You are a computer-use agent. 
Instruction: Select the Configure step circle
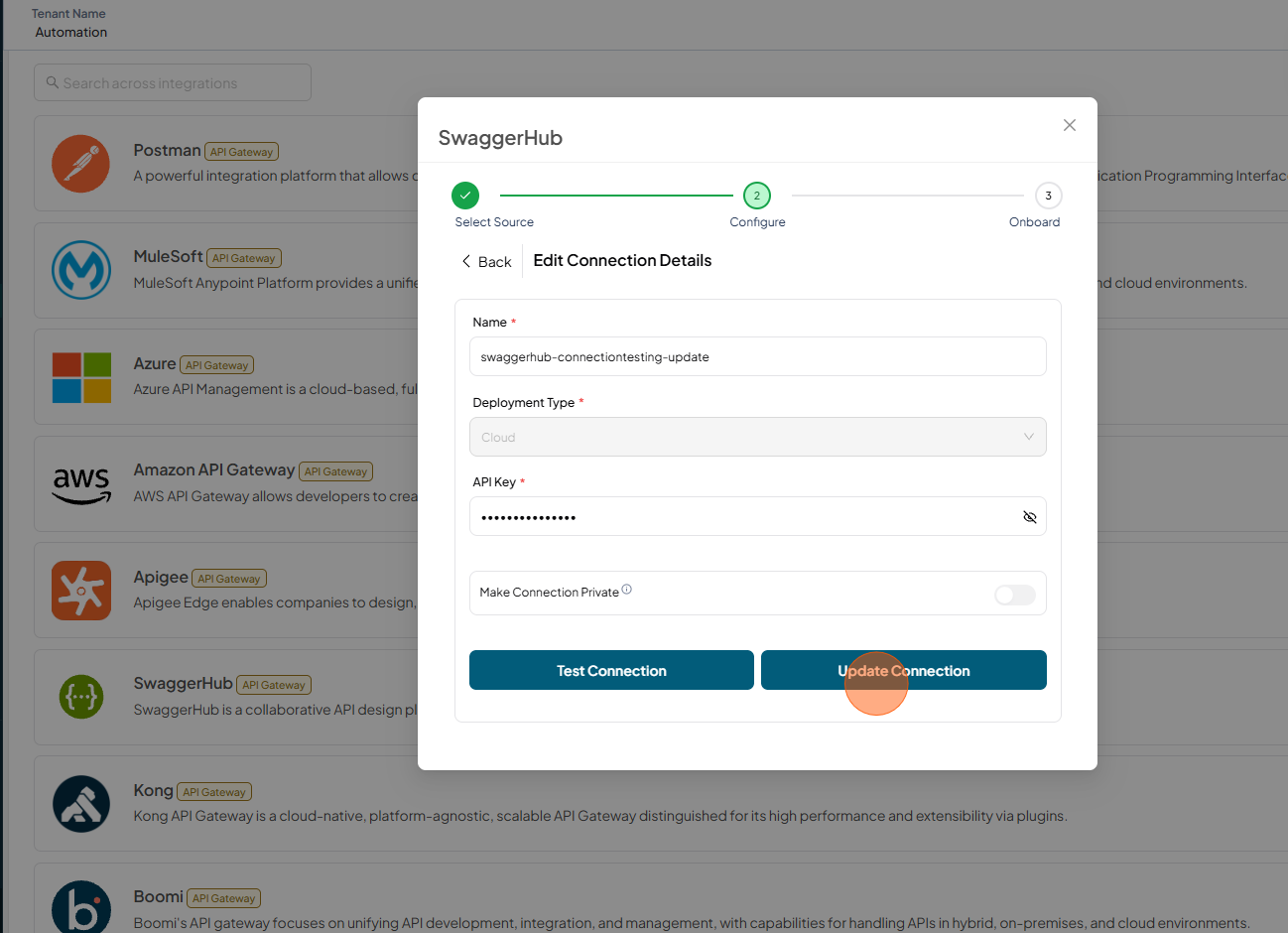(x=757, y=196)
